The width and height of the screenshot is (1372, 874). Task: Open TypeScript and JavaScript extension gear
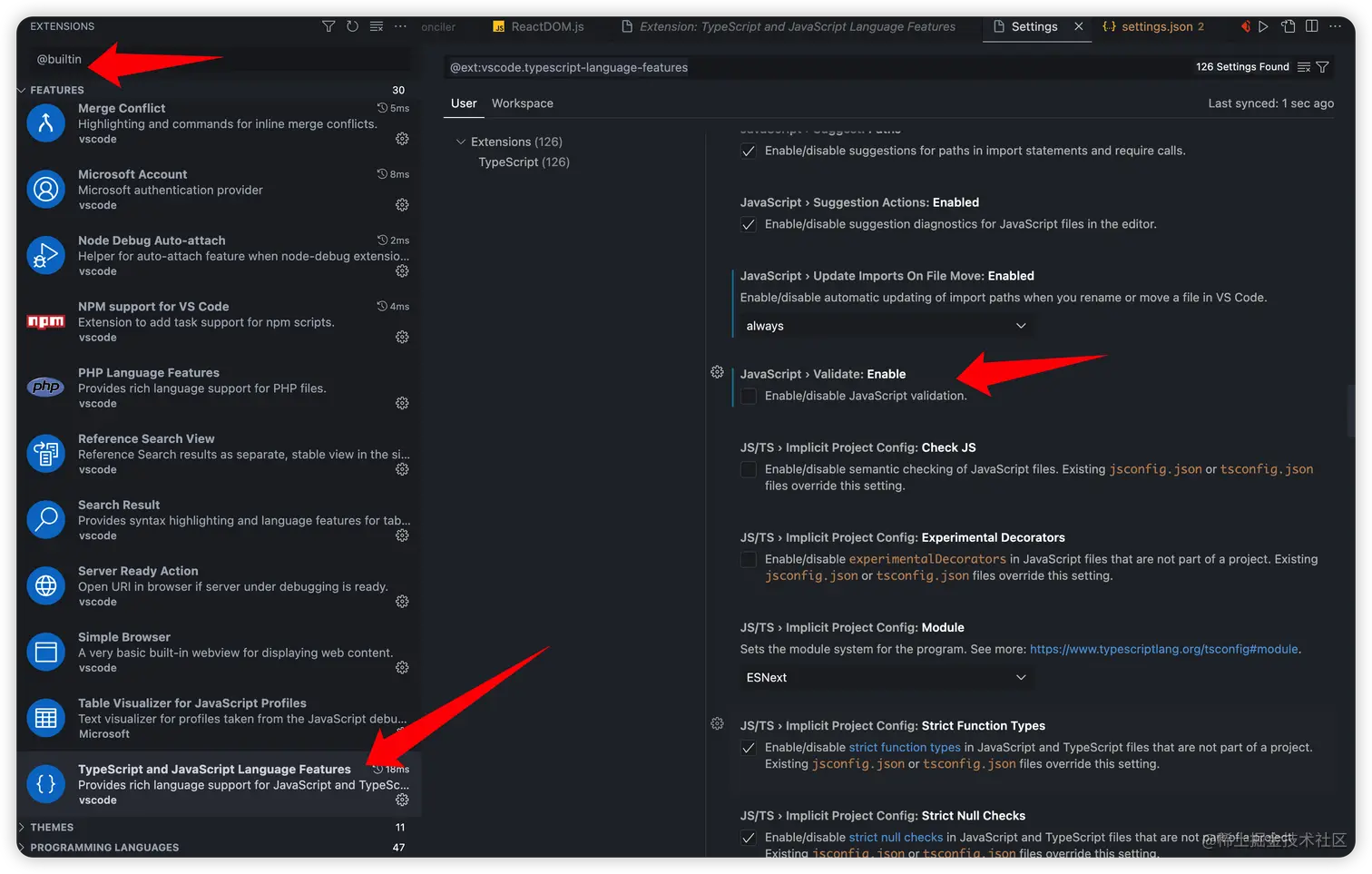[x=402, y=800]
